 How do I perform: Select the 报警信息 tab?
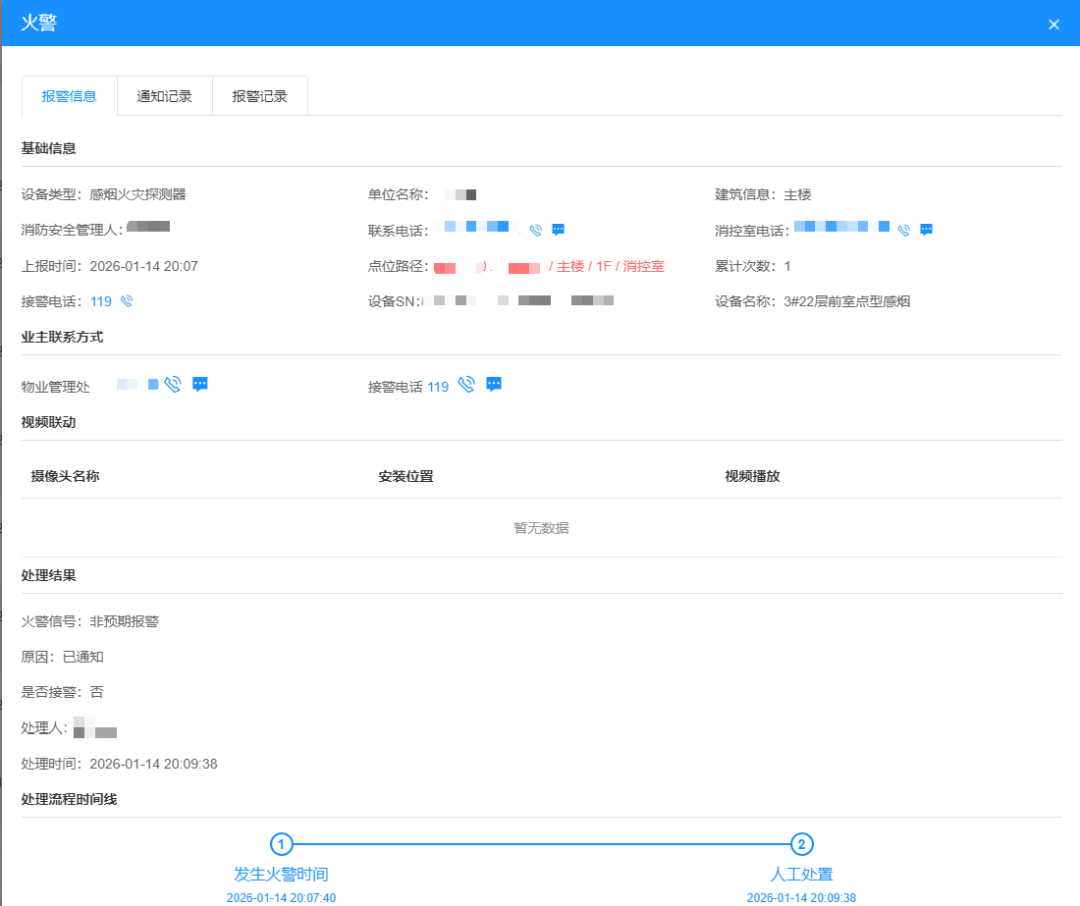(68, 95)
